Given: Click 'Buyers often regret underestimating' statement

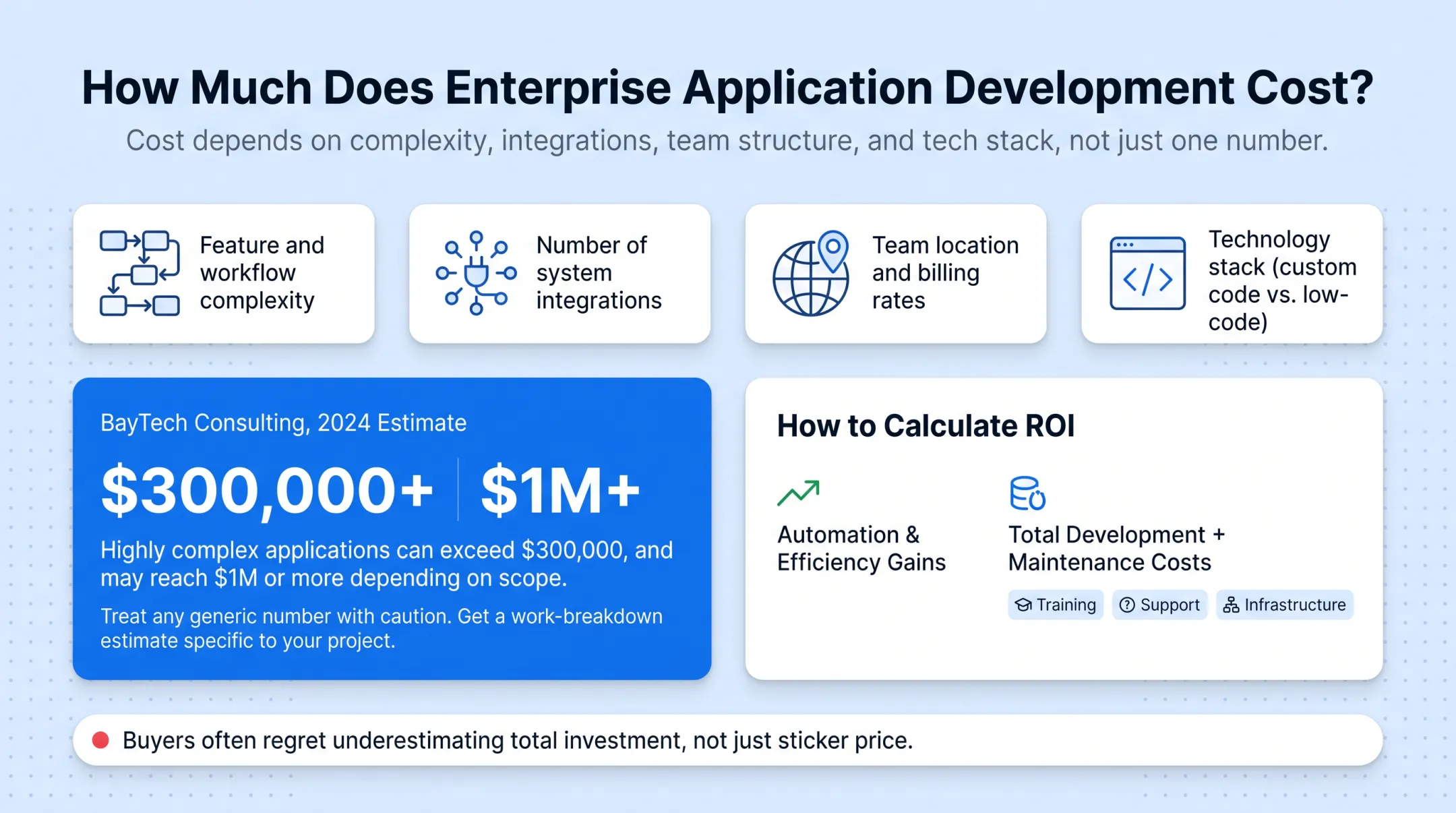Looking at the screenshot, I should tap(518, 740).
